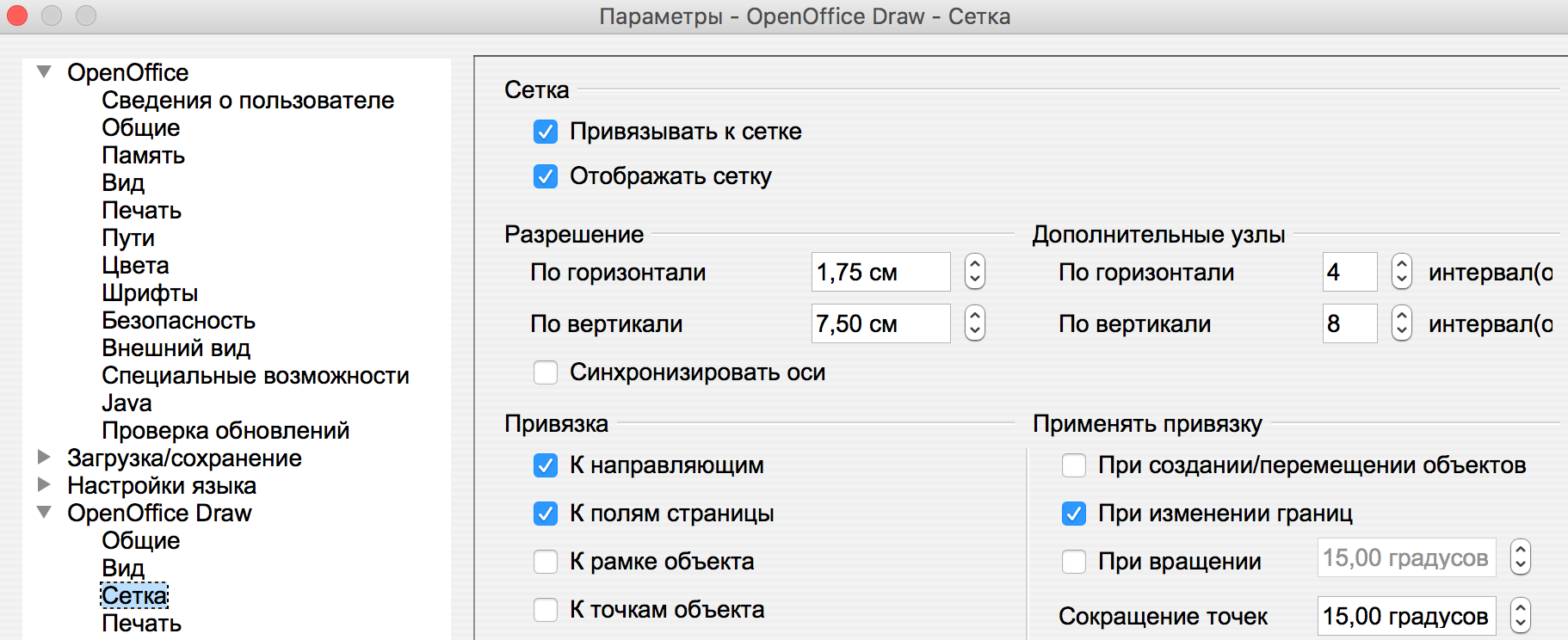
Task: Open Пути settings page
Action: point(128,237)
